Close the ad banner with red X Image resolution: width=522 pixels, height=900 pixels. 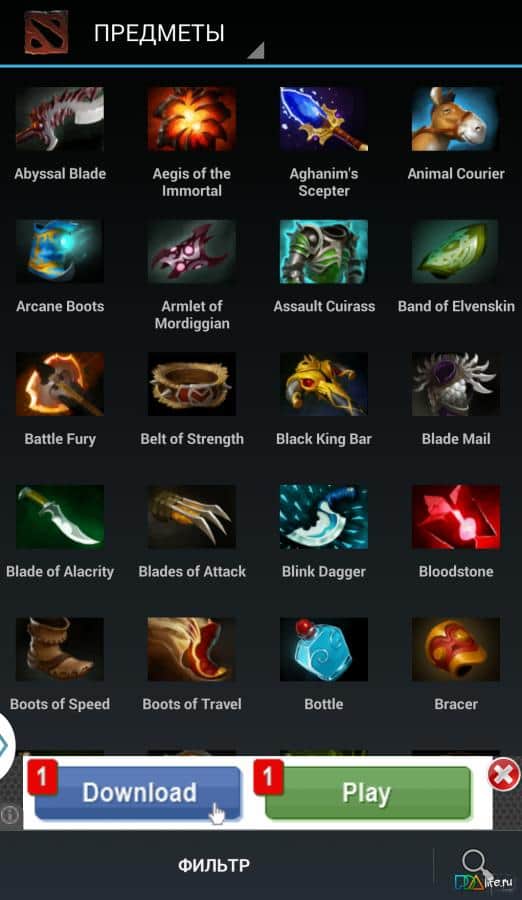pos(504,775)
